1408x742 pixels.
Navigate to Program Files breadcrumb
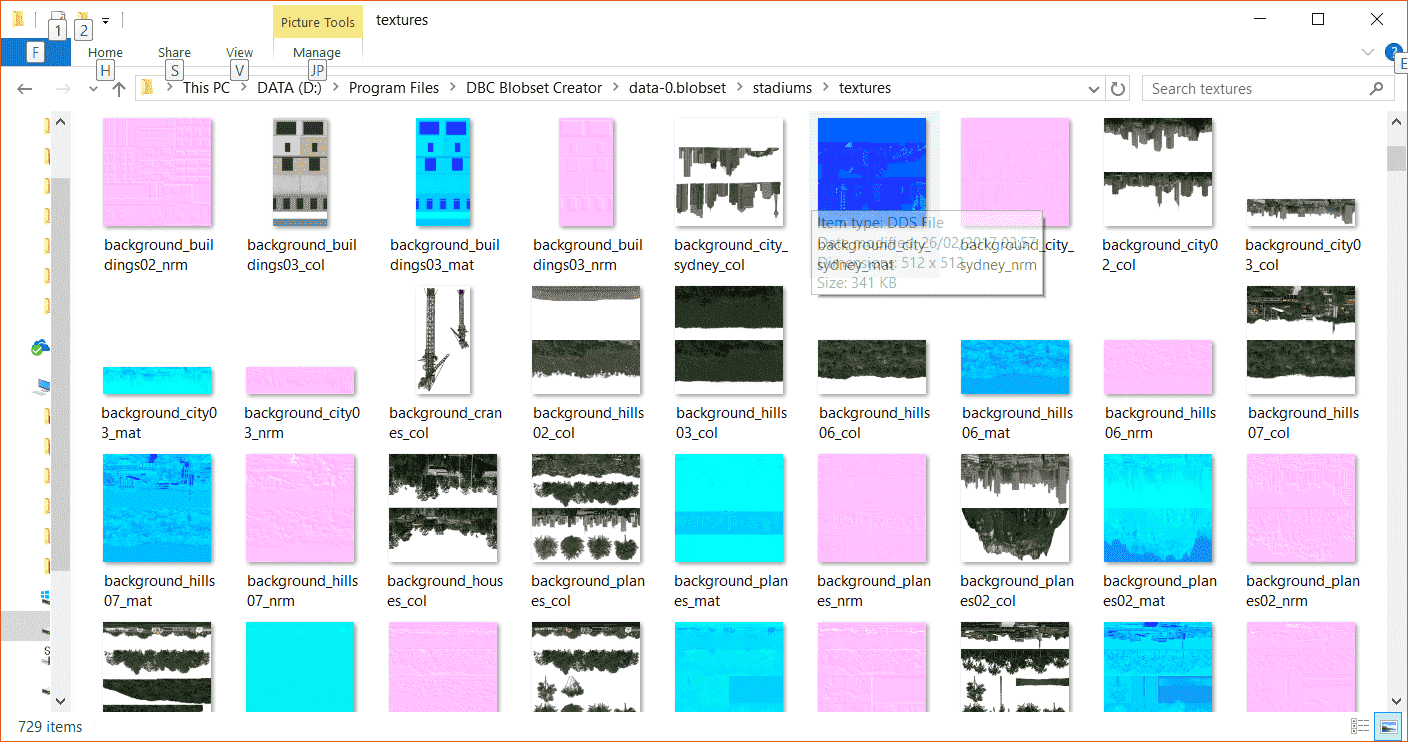(x=394, y=88)
